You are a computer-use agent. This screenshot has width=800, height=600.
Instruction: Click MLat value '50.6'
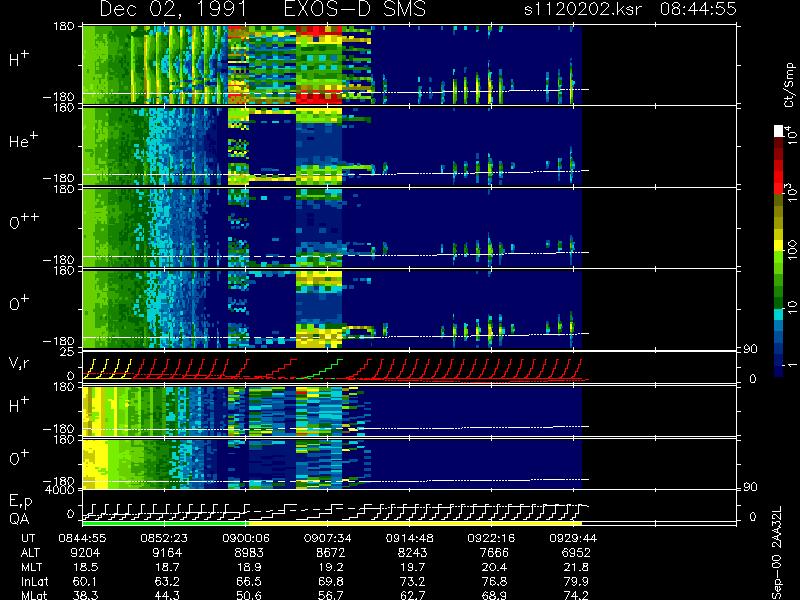click(249, 595)
